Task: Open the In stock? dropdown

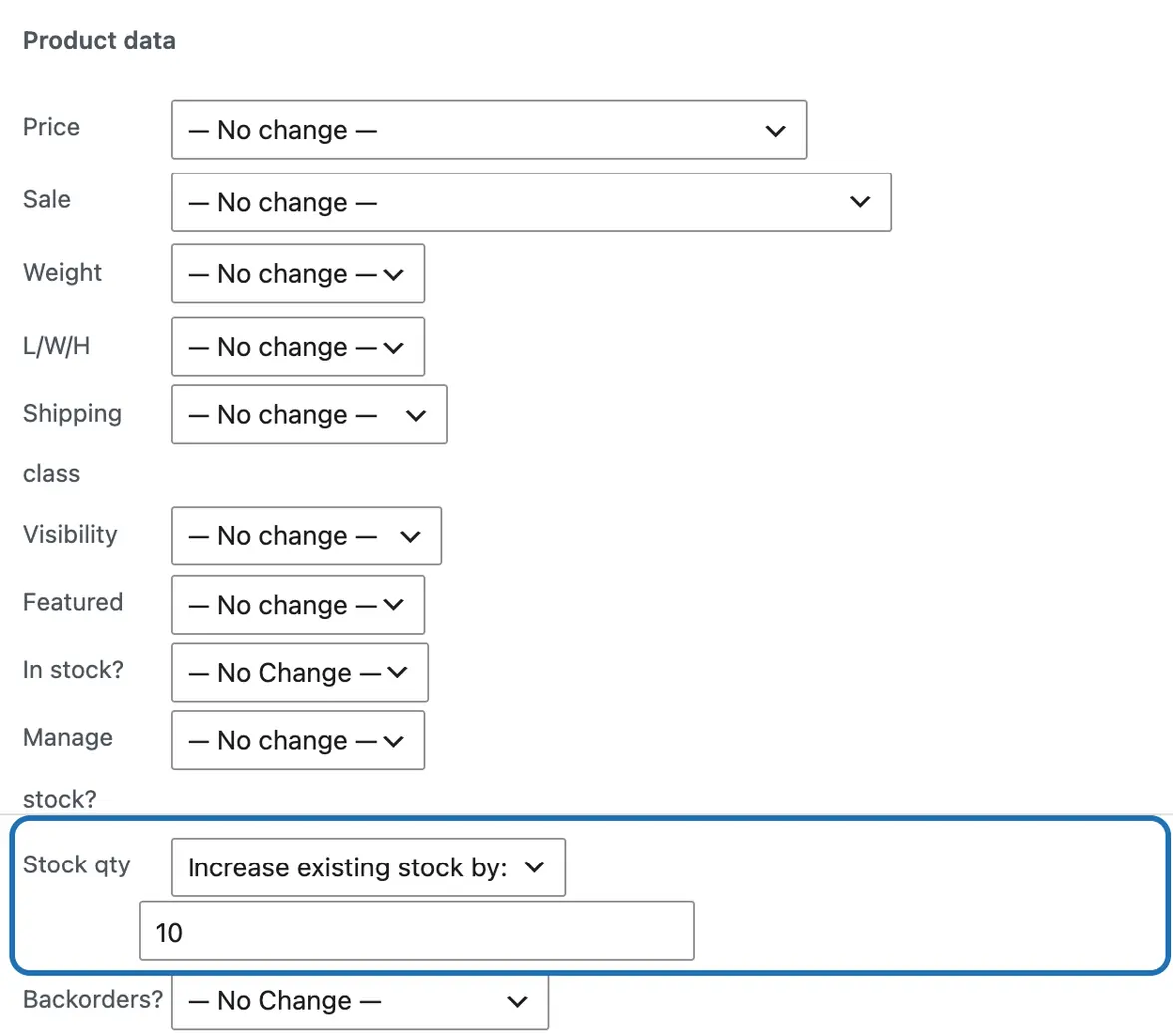Action: 299,672
